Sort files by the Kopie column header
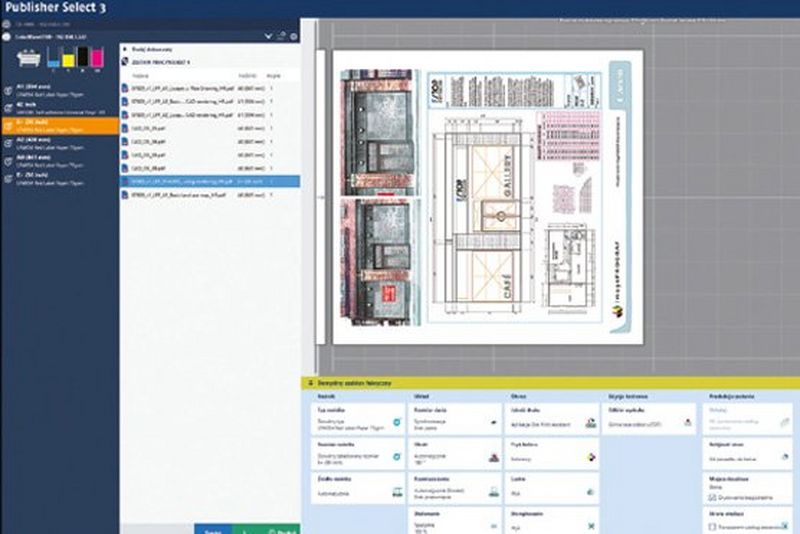This screenshot has height=534, width=800. (273, 75)
